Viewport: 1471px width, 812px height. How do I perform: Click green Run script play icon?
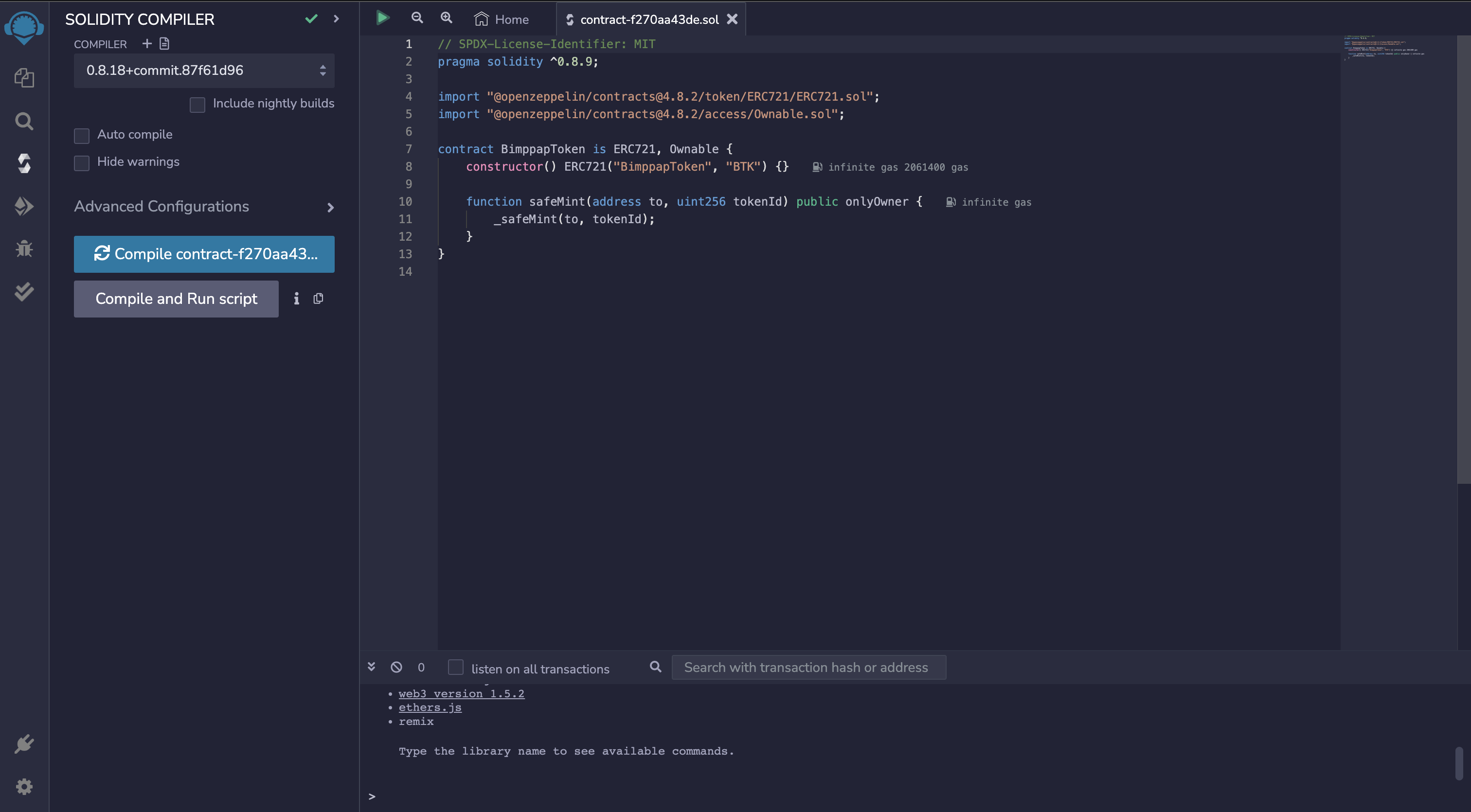pyautogui.click(x=383, y=18)
